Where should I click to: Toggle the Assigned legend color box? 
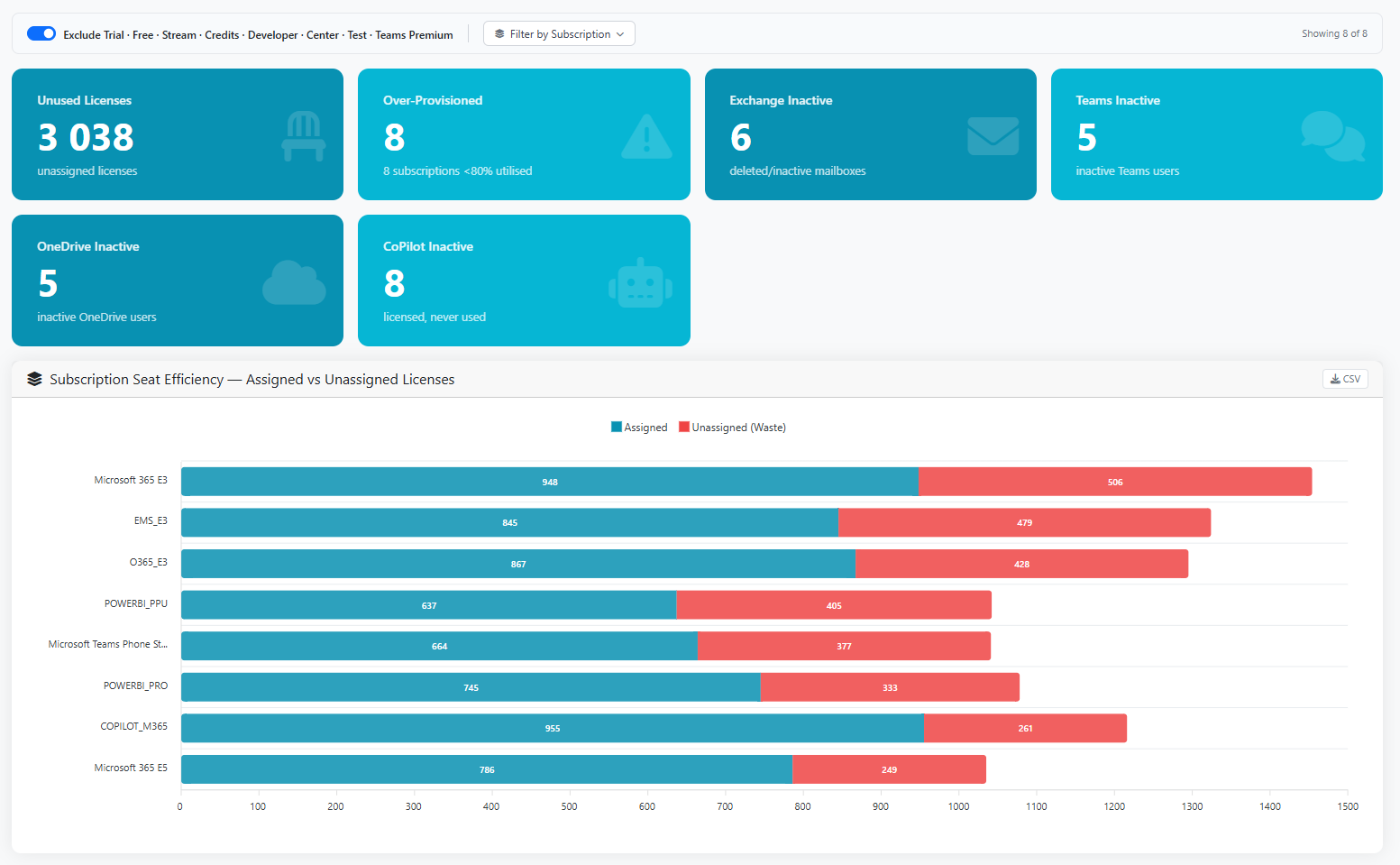point(617,427)
